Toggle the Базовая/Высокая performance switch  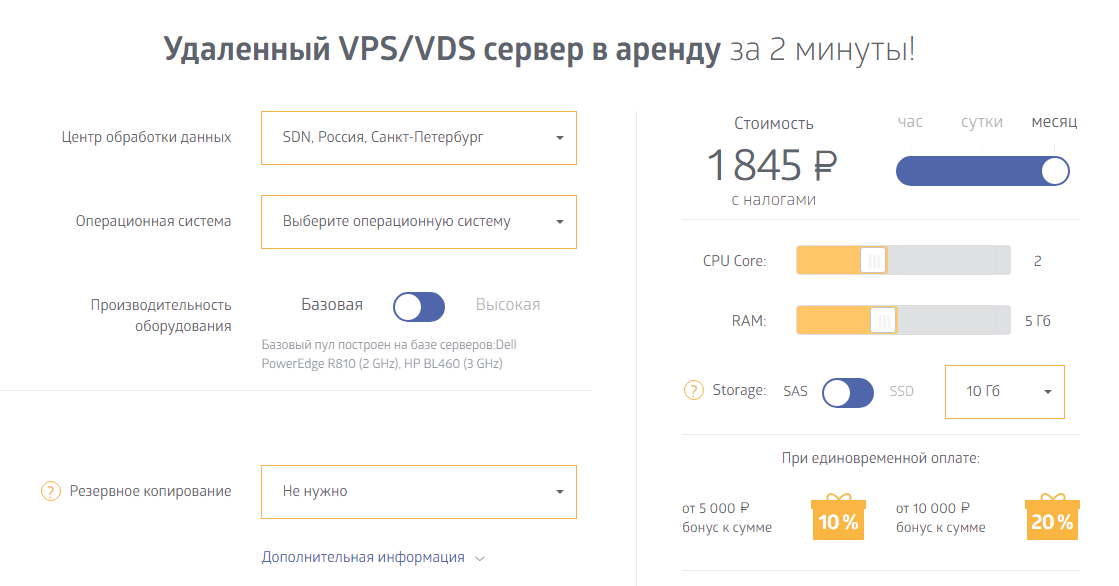(419, 307)
